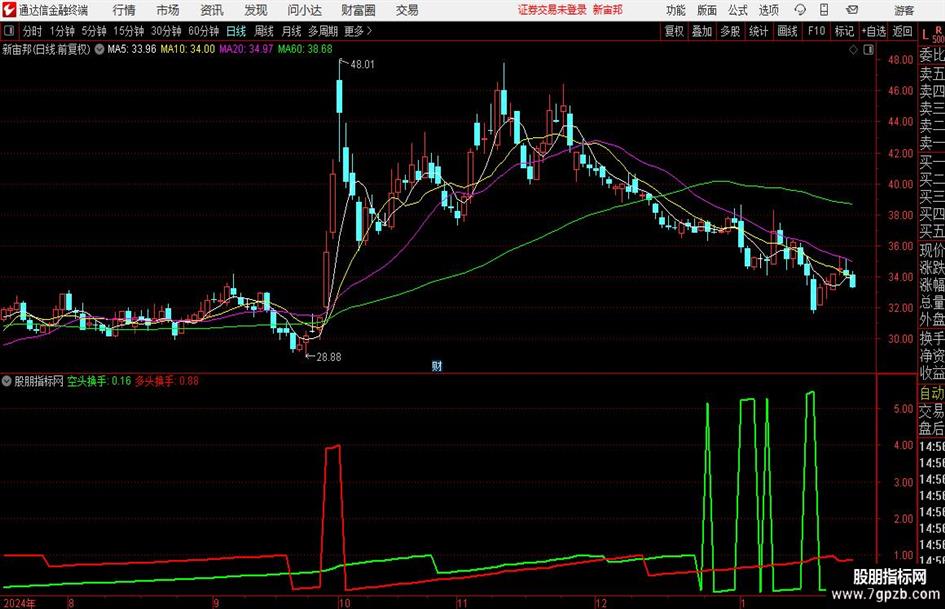Viewport: 945px width, 609px height.
Task: Click the 通达信 red logo icon
Action: tap(9, 10)
